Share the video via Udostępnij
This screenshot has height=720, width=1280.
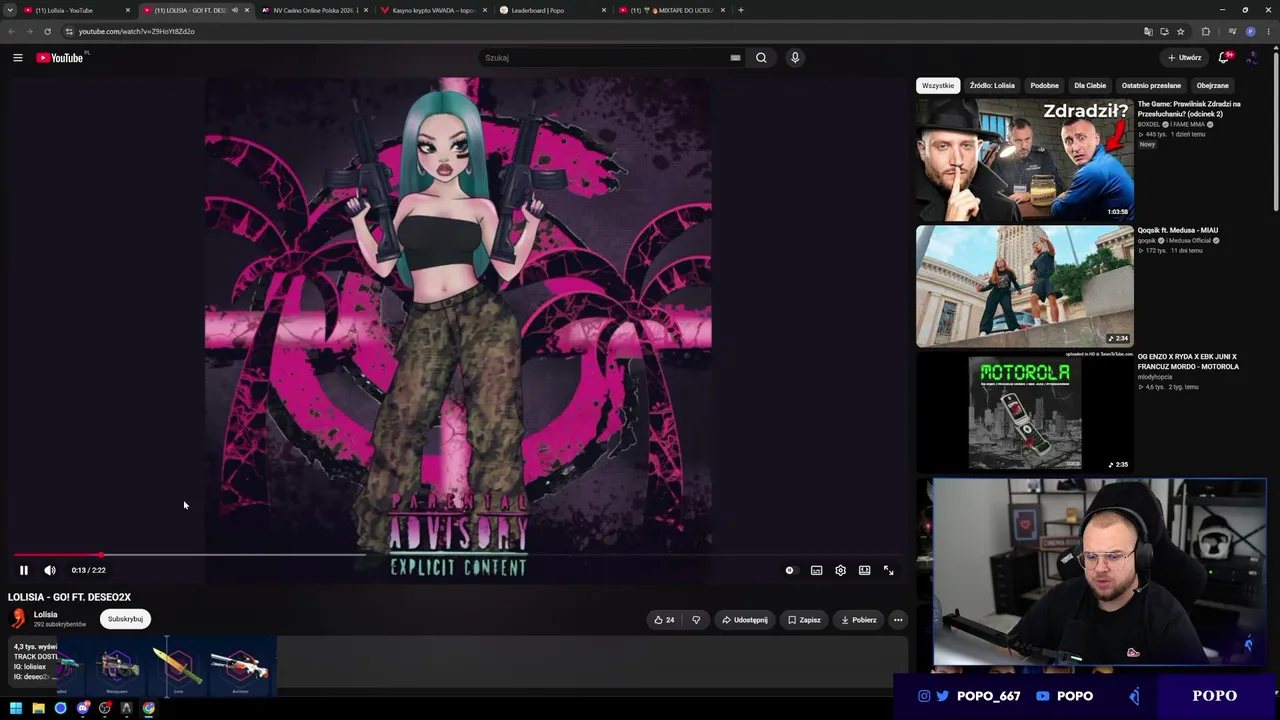pos(745,620)
